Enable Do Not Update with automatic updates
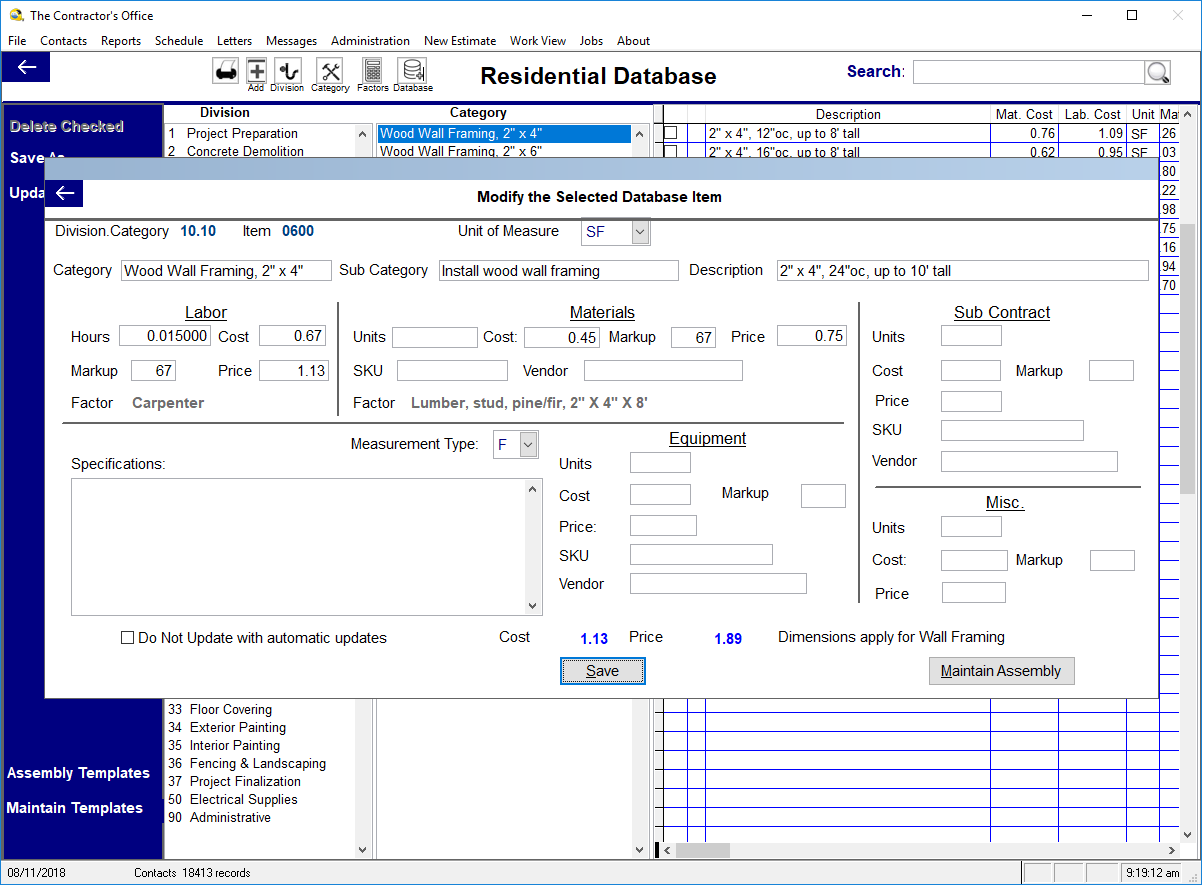 (x=127, y=638)
